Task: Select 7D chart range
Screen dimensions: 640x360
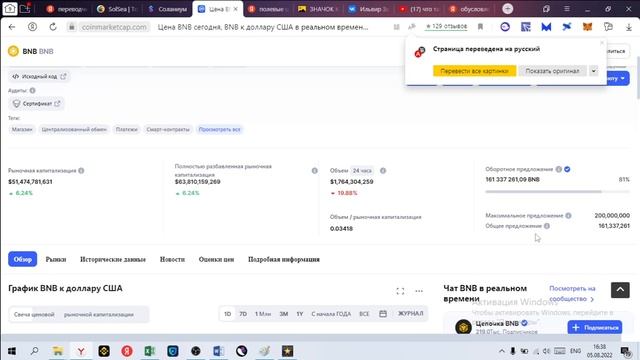Action: pyautogui.click(x=243, y=314)
